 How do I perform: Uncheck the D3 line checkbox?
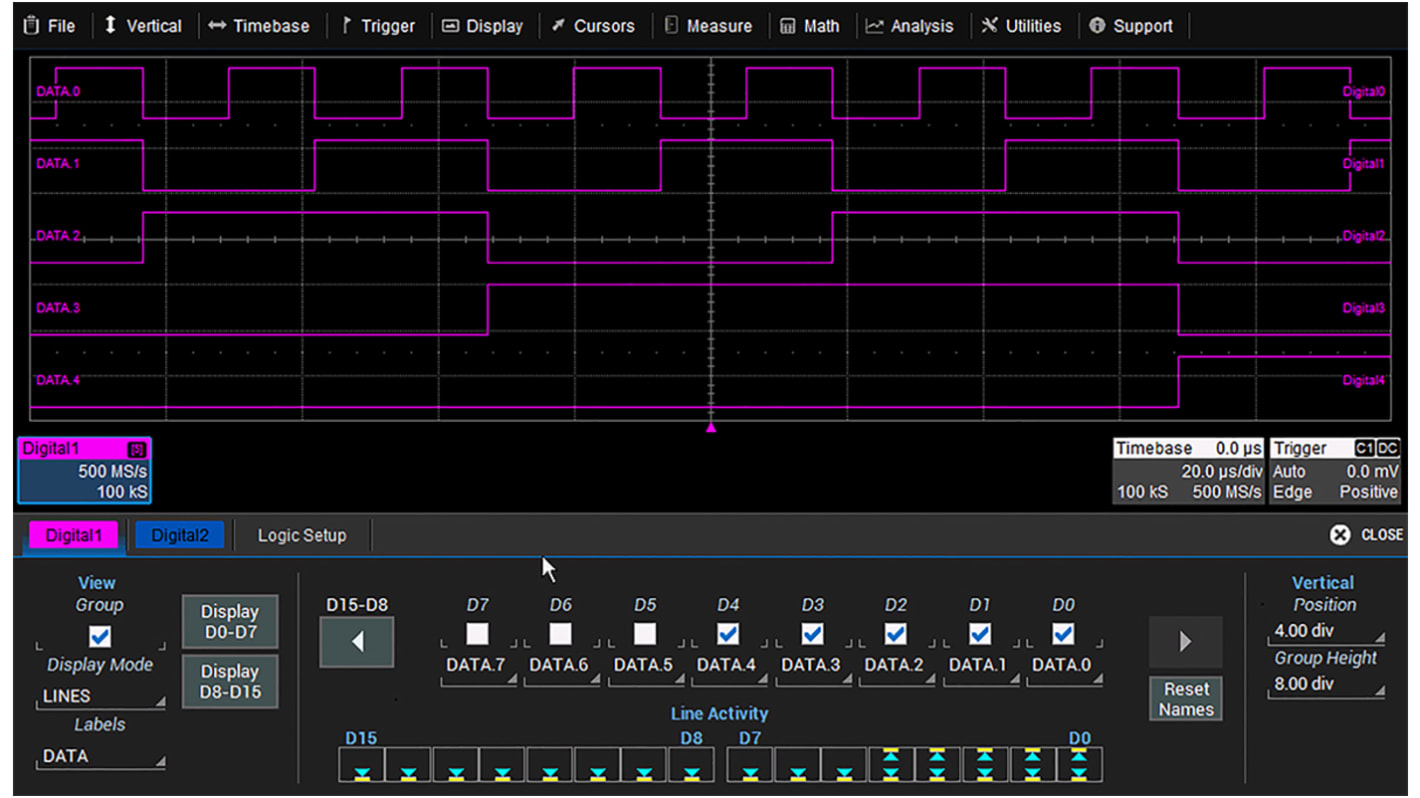coord(812,634)
